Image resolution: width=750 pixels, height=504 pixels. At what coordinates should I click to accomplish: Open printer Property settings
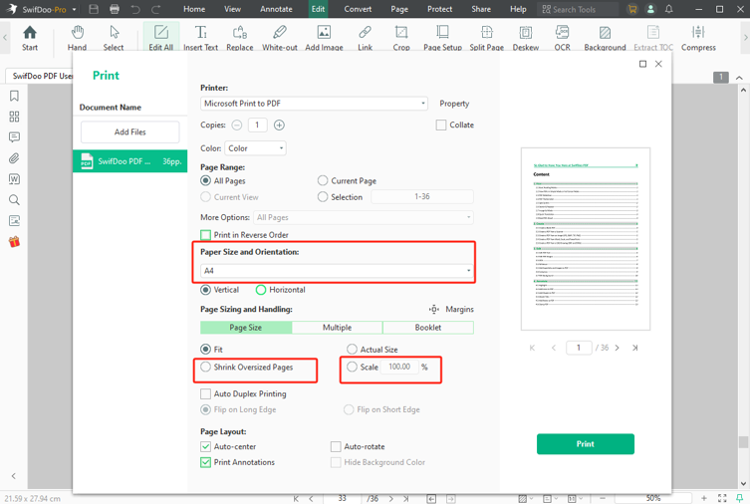pyautogui.click(x=454, y=103)
